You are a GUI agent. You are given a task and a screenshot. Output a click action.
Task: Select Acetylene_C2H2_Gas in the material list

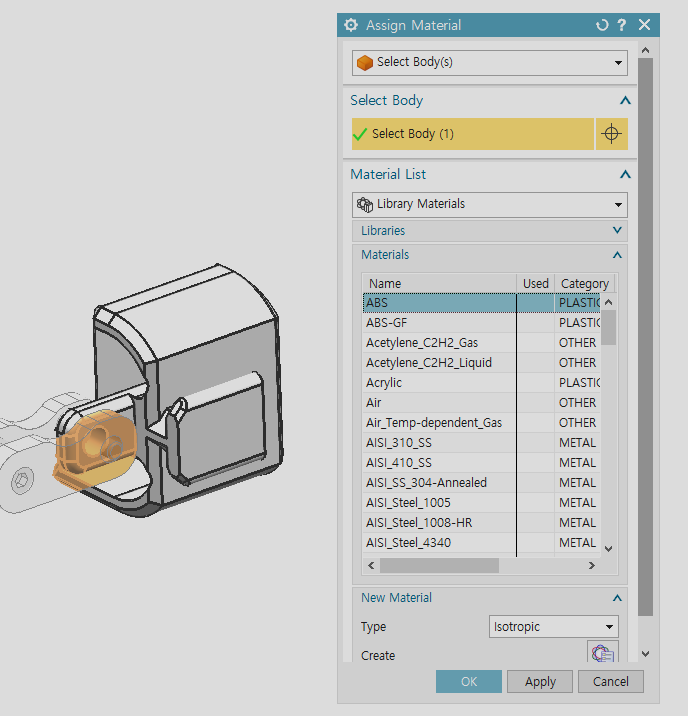coord(481,343)
